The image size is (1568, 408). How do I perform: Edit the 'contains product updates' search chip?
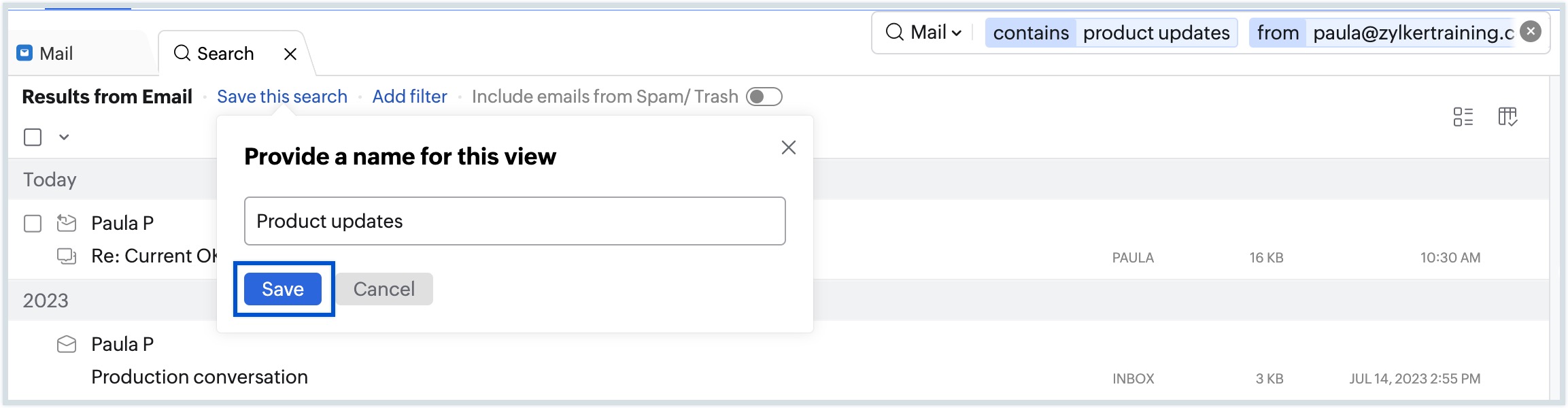(x=1111, y=33)
